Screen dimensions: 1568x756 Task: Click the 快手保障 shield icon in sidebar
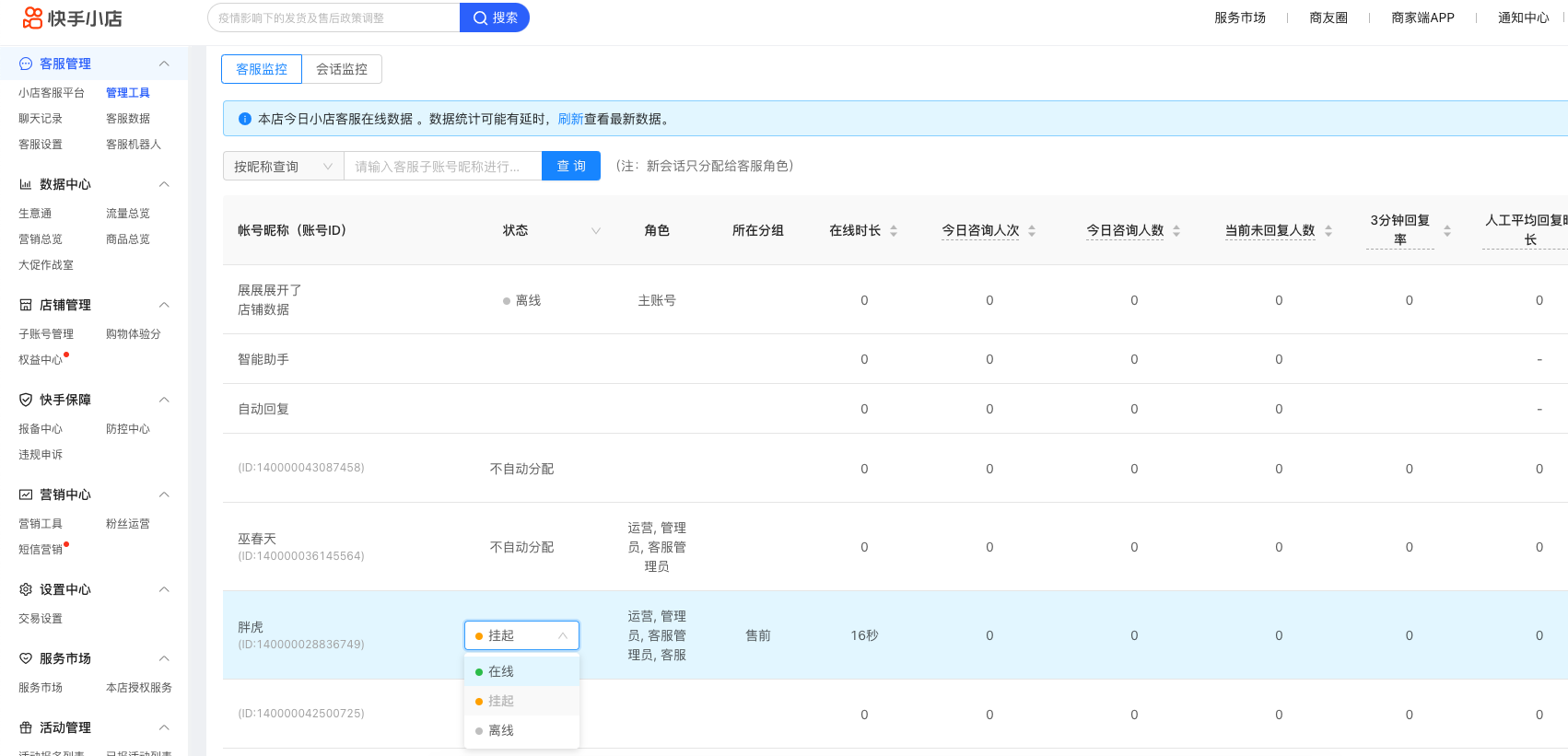point(26,400)
